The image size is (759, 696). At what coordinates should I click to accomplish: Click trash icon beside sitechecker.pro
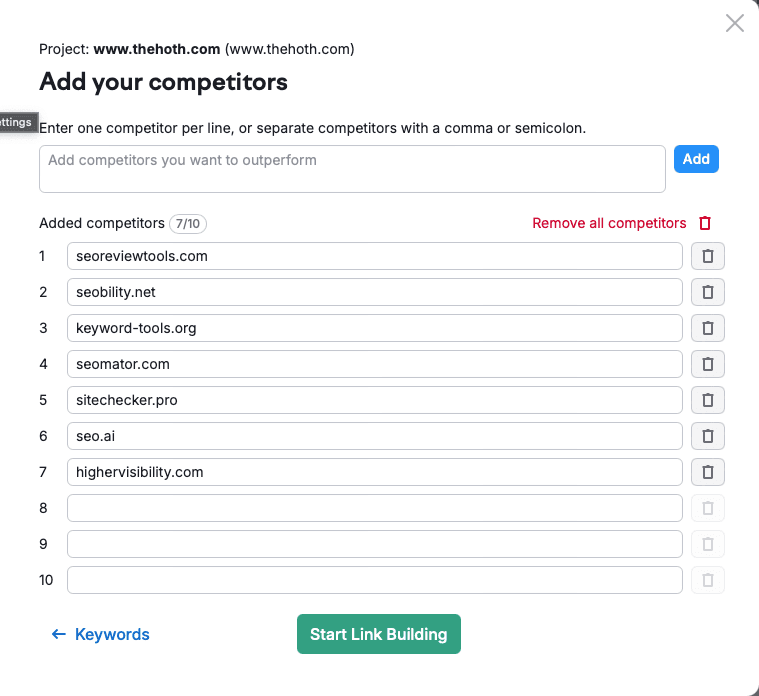(708, 400)
